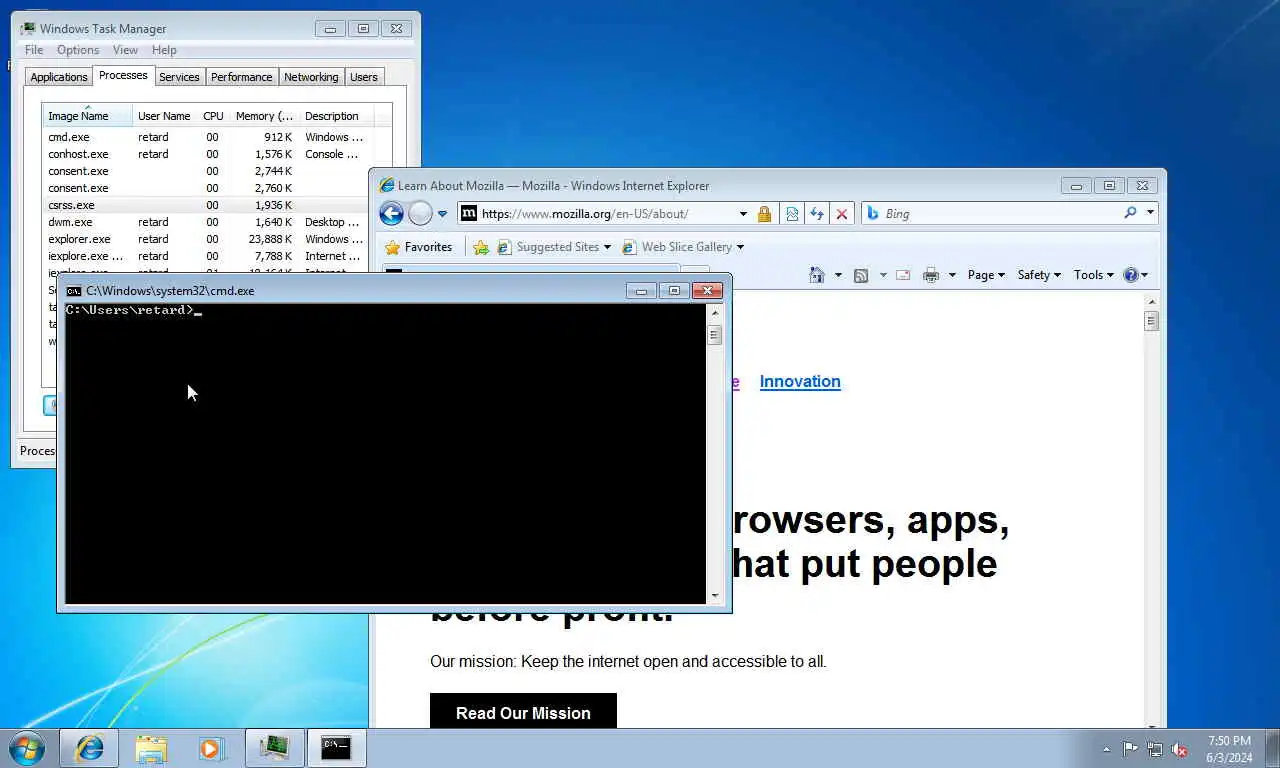Click the muted volume speaker tray icon
The height and width of the screenshot is (768, 1280).
click(x=1180, y=749)
